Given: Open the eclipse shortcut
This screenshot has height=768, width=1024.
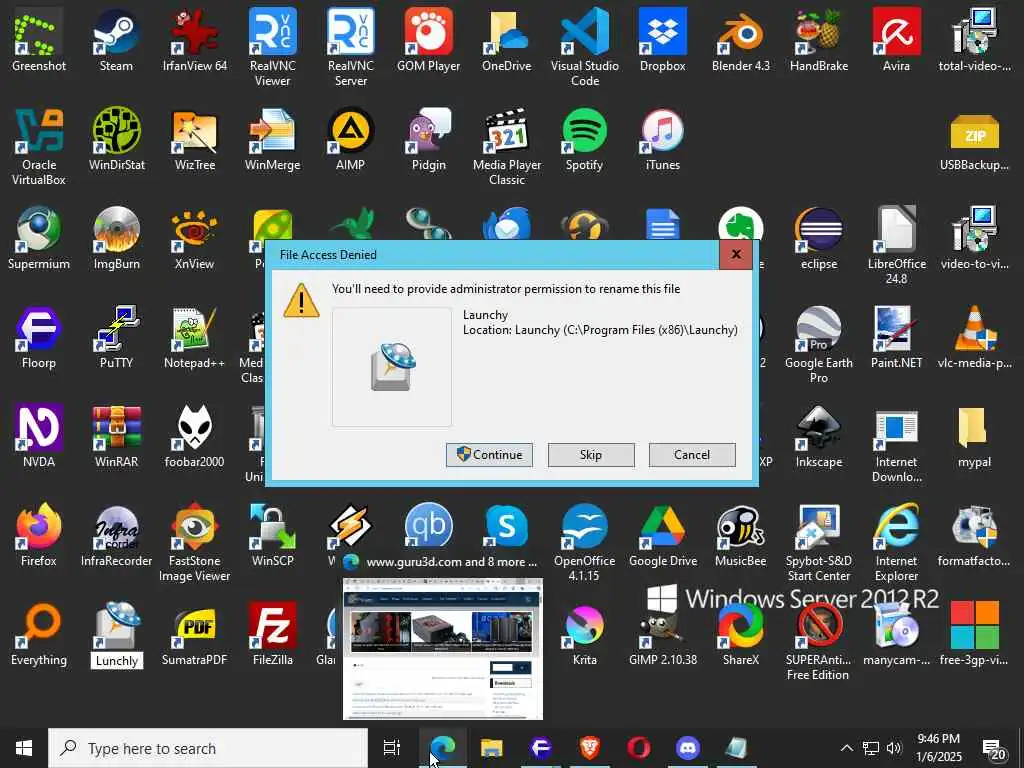Looking at the screenshot, I should pos(818,238).
